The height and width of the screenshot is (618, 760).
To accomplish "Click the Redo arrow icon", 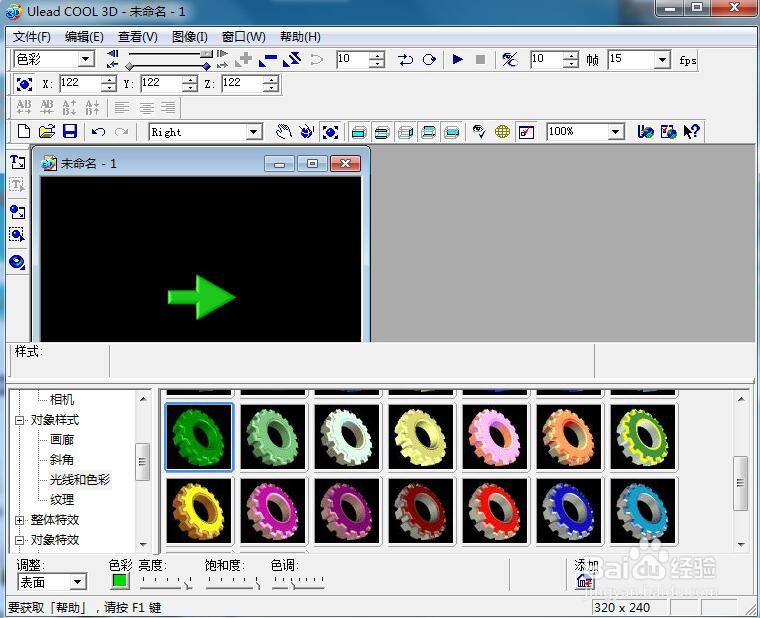I will pyautogui.click(x=122, y=132).
